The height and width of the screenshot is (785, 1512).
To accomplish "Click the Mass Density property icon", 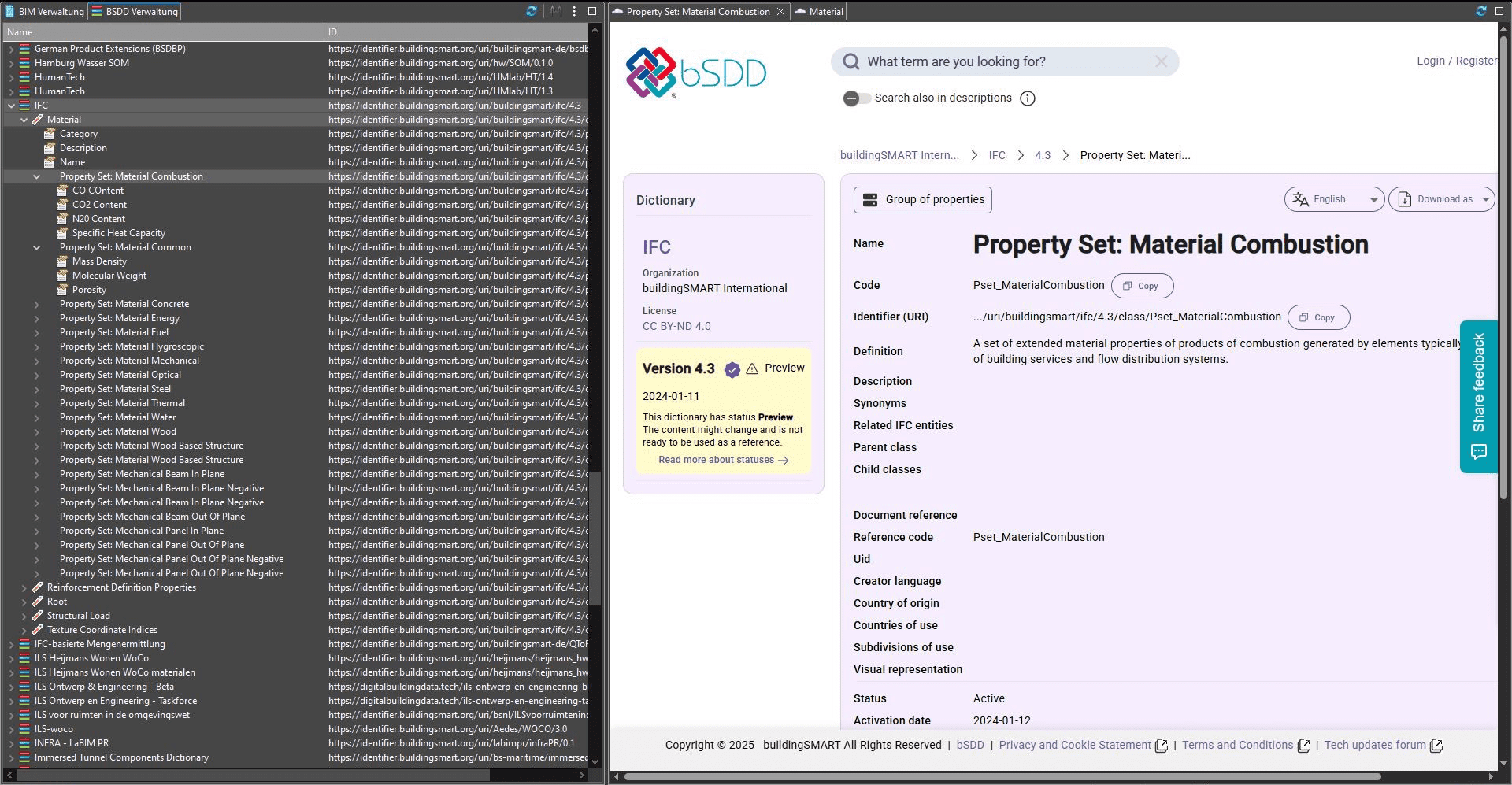I will tap(62, 261).
